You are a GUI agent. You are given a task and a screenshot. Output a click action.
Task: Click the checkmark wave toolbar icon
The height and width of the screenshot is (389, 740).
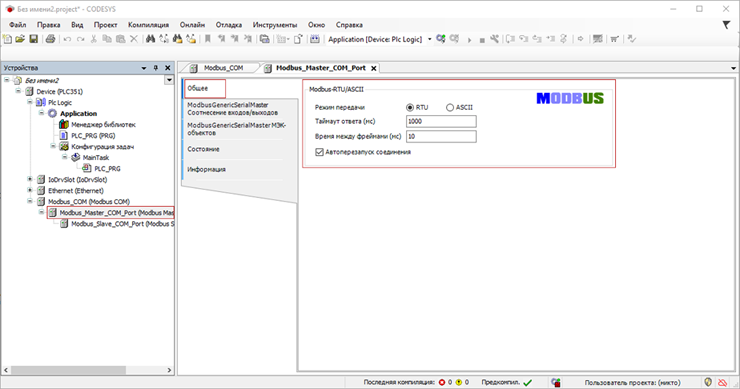coord(631,39)
